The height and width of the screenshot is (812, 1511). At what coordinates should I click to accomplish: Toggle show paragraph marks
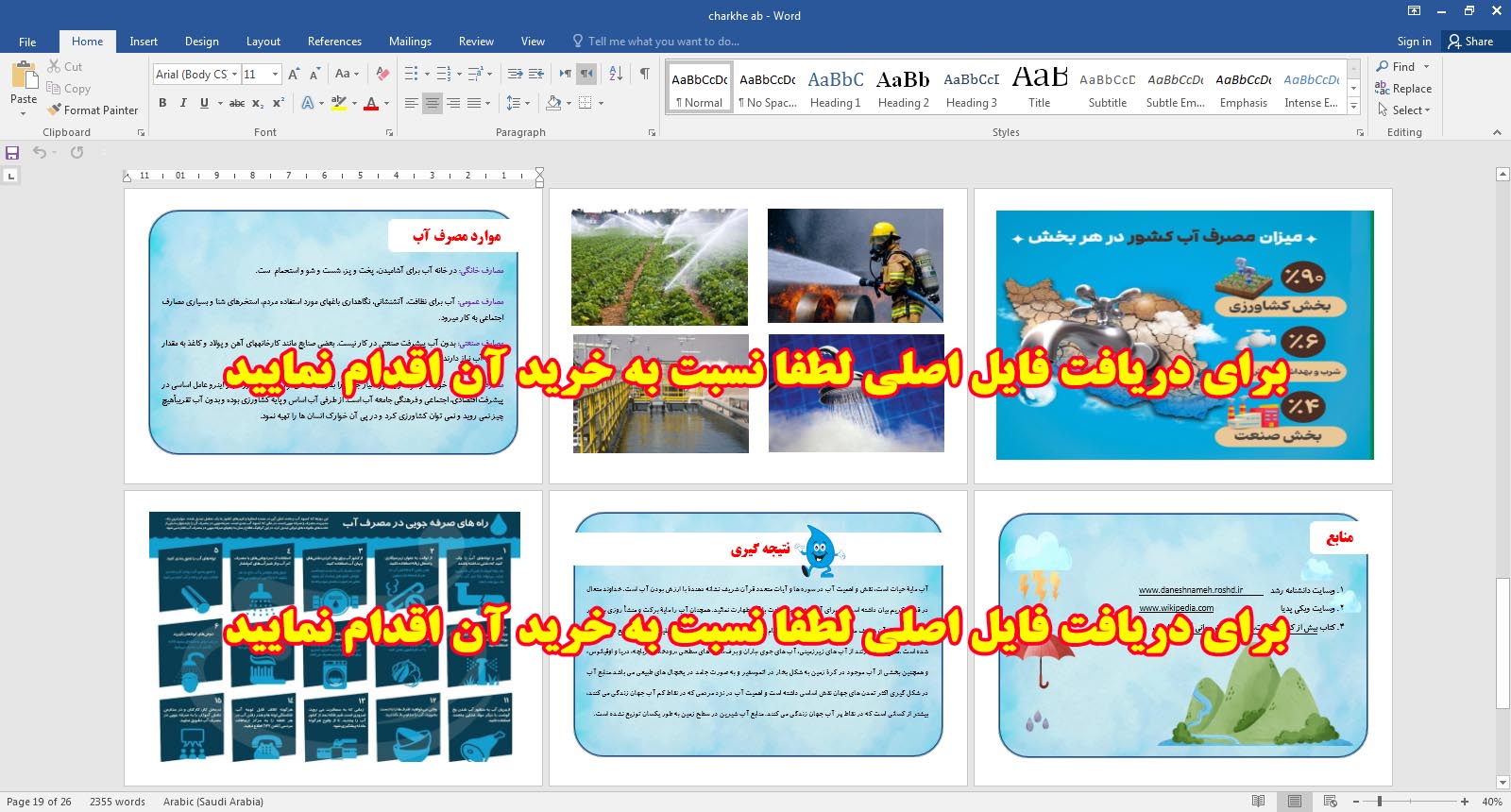tap(644, 74)
